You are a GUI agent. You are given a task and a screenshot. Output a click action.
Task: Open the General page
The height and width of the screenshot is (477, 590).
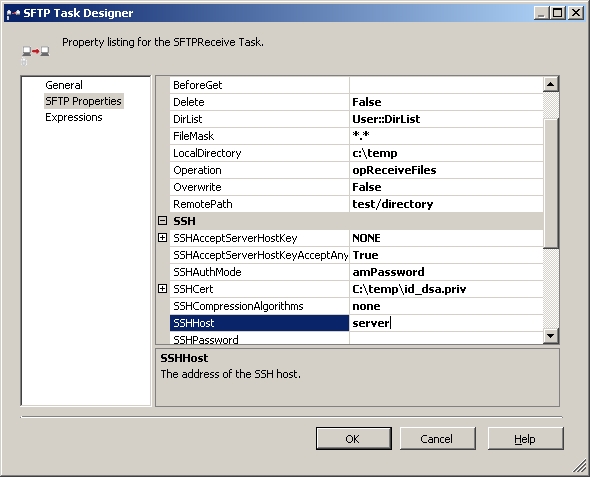(64, 85)
